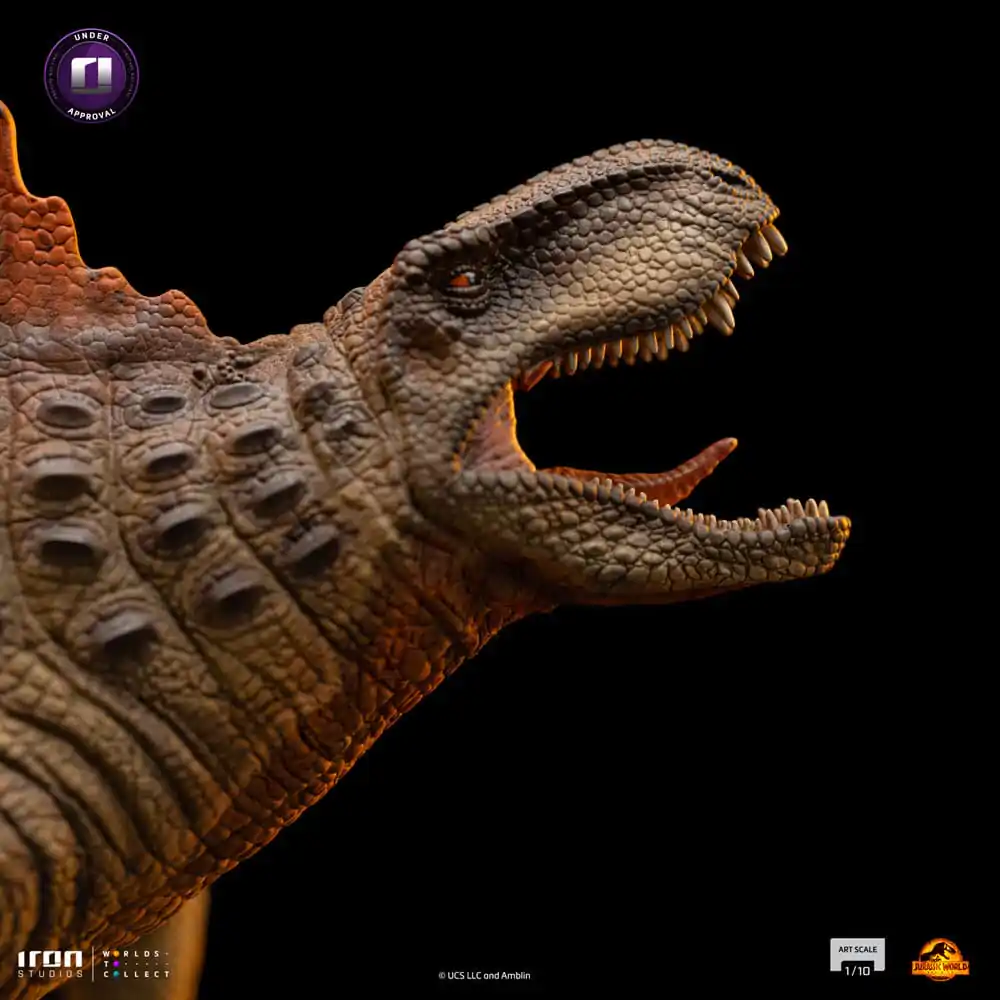This screenshot has width=1000, height=1000.
Task: Select the teal 'C' dot color swatch in Collect
Action: (117, 974)
